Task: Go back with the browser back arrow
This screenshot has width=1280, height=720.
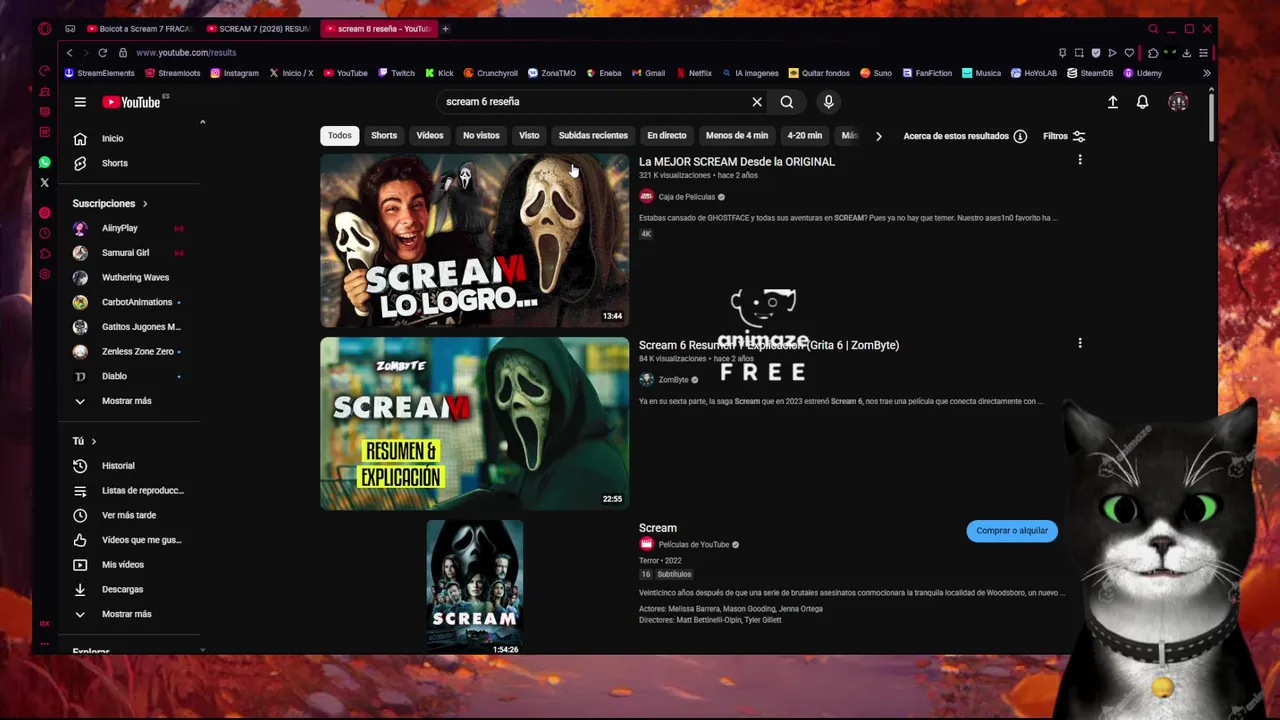Action: coord(69,52)
